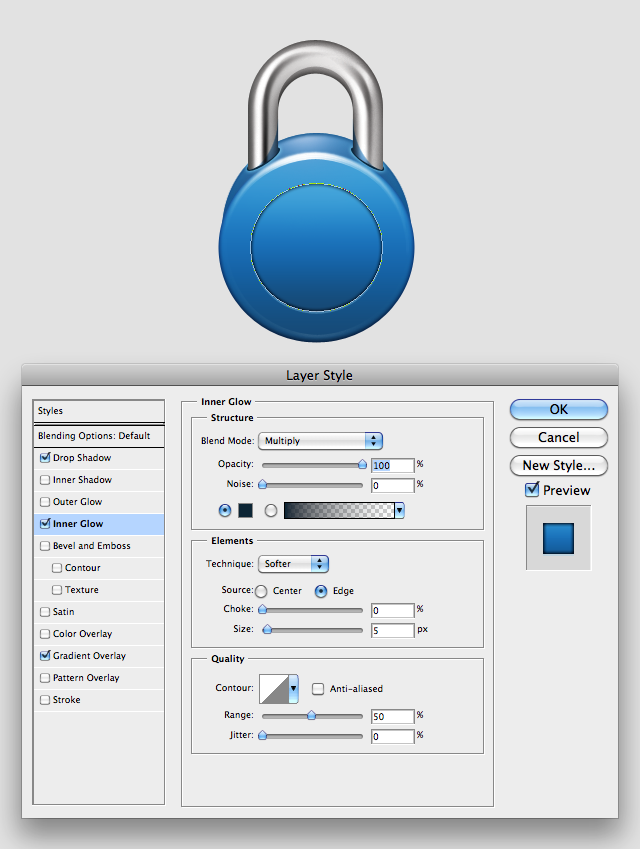Enable the Satin checkbox

click(45, 612)
